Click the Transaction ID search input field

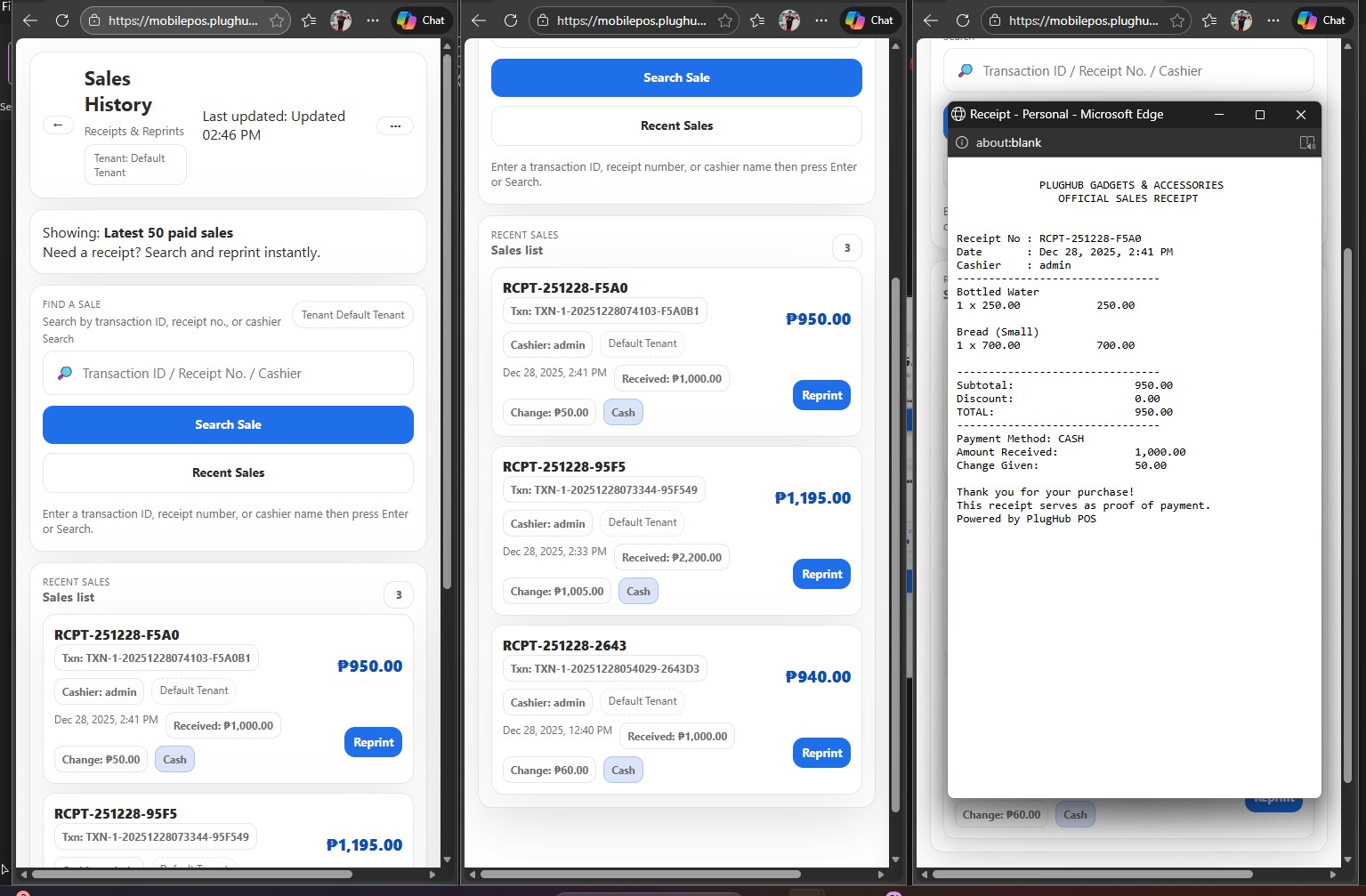(228, 373)
